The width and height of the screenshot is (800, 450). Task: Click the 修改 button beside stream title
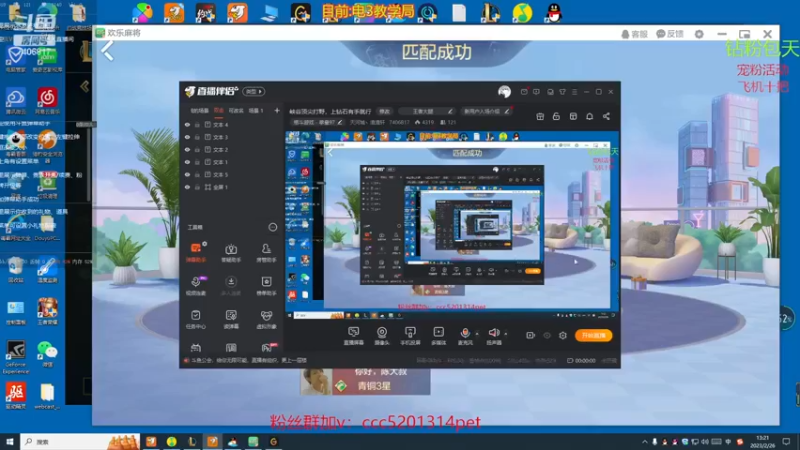[x=384, y=111]
